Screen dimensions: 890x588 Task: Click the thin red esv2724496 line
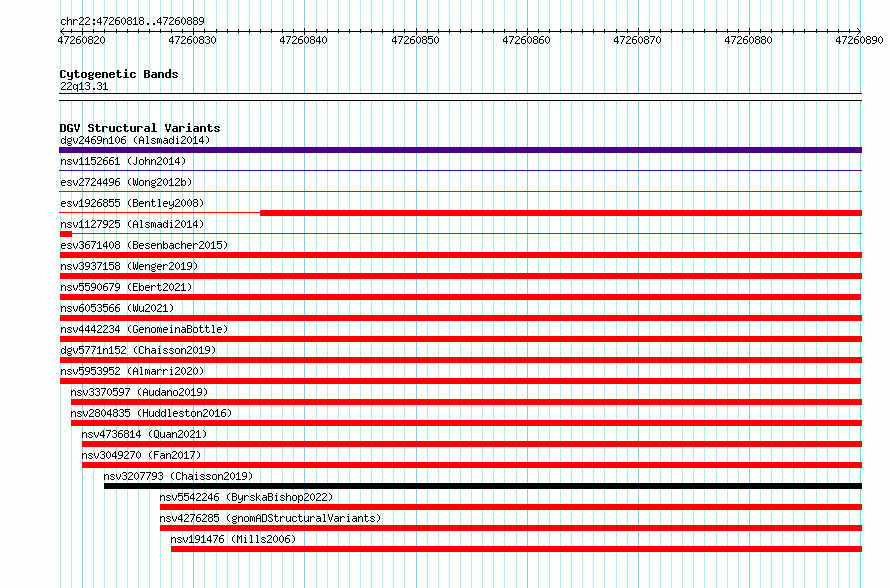[460, 191]
